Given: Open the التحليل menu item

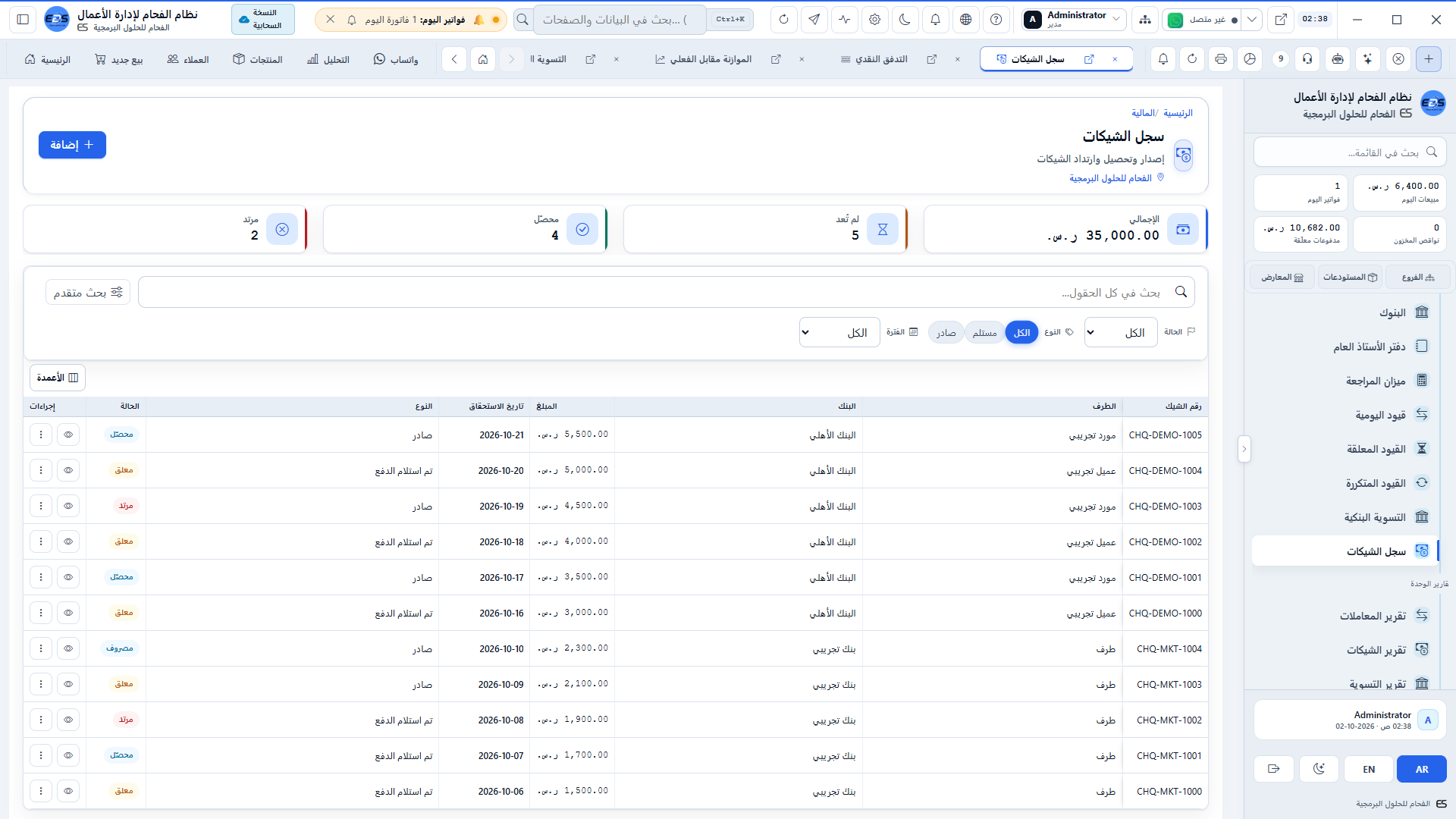Looking at the screenshot, I should point(328,59).
